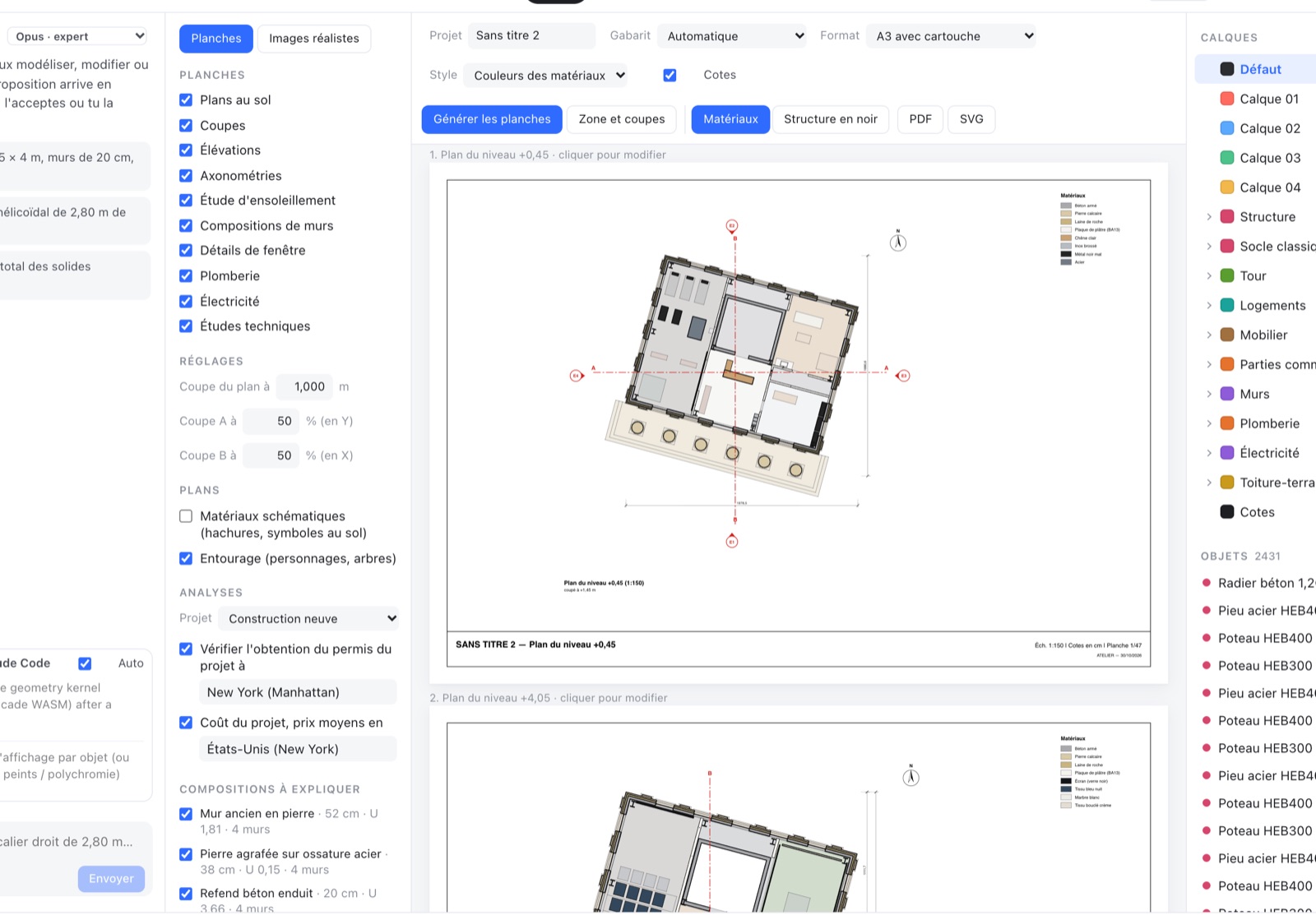Open the Style Couleurs des matériaux dropdown
Image resolution: width=1316 pixels, height=915 pixels.
pos(545,76)
